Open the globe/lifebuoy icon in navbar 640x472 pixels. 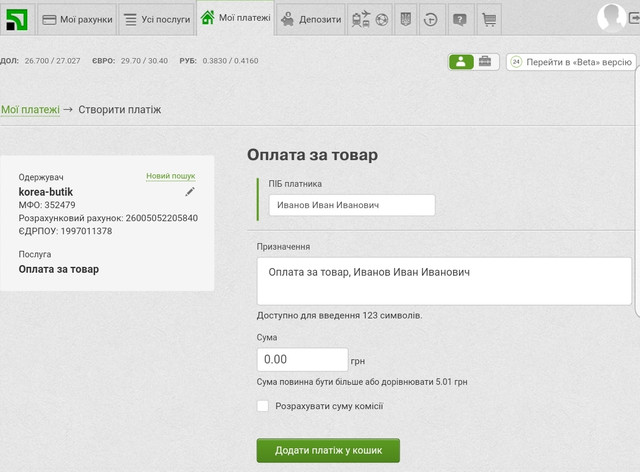[x=382, y=20]
